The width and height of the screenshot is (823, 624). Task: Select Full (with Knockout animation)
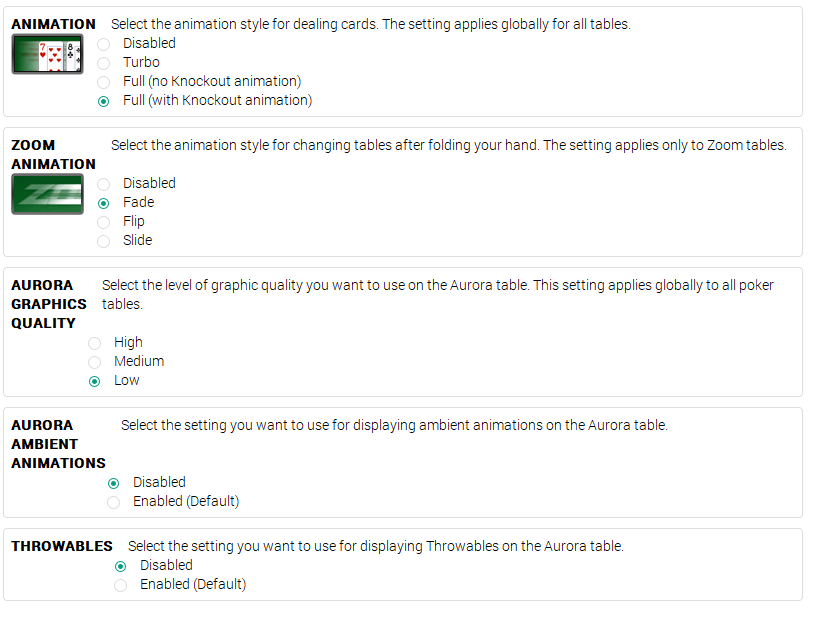coord(103,101)
